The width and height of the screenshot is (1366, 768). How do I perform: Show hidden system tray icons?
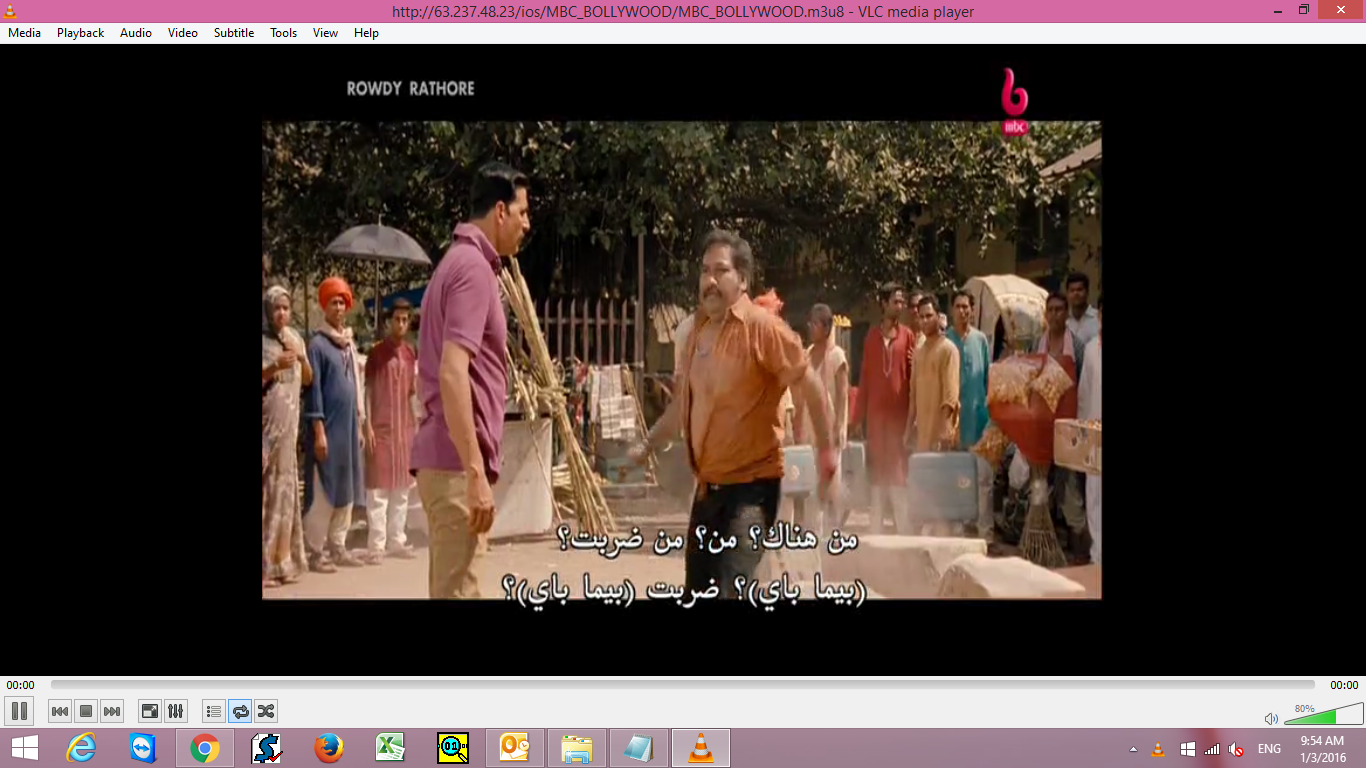coord(1133,749)
